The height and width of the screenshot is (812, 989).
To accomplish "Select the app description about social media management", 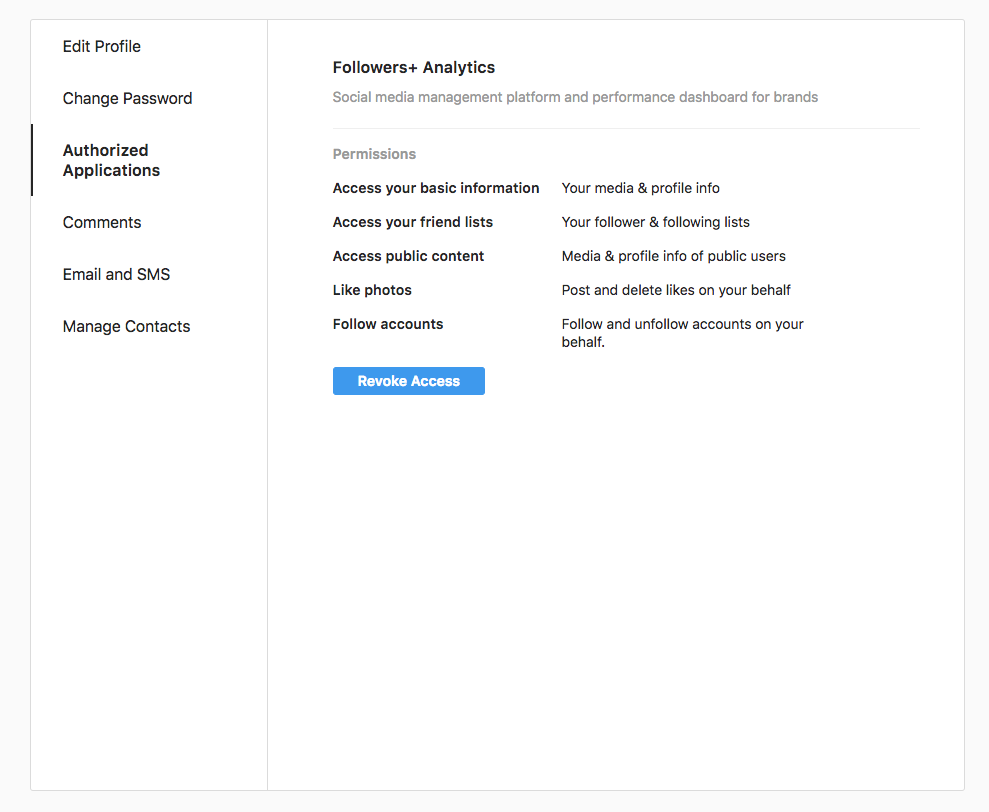I will [x=575, y=97].
